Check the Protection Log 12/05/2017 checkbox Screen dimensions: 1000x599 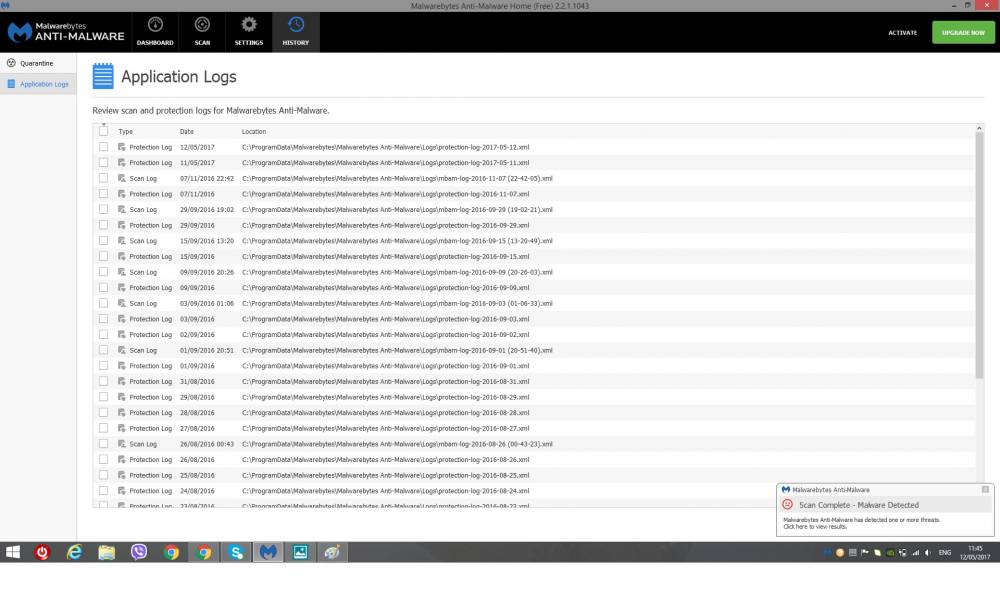pyautogui.click(x=103, y=147)
